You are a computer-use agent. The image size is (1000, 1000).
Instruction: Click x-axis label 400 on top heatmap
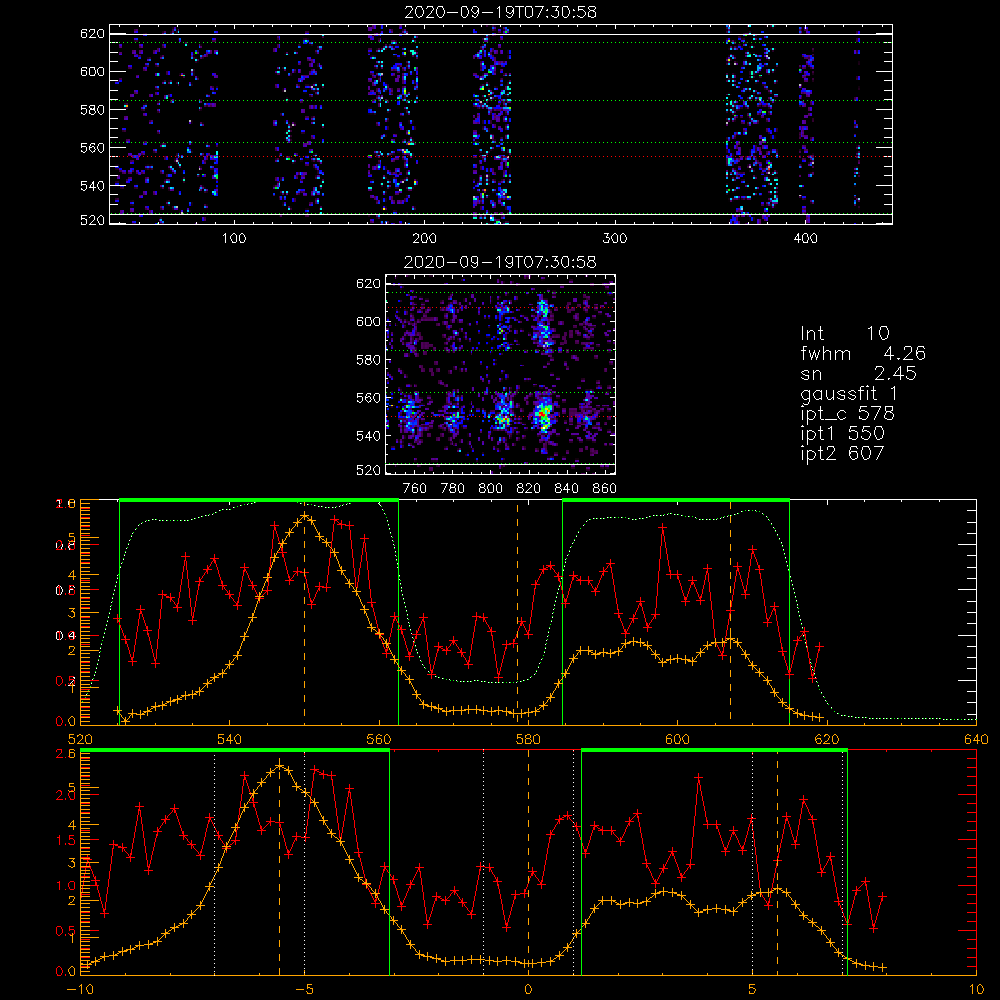point(805,239)
